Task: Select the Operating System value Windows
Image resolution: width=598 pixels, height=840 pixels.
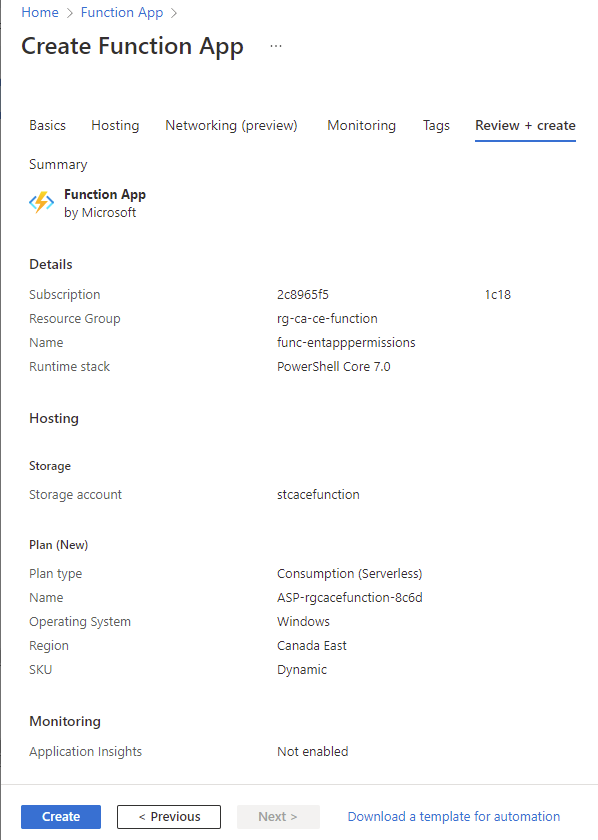Action: point(303,621)
